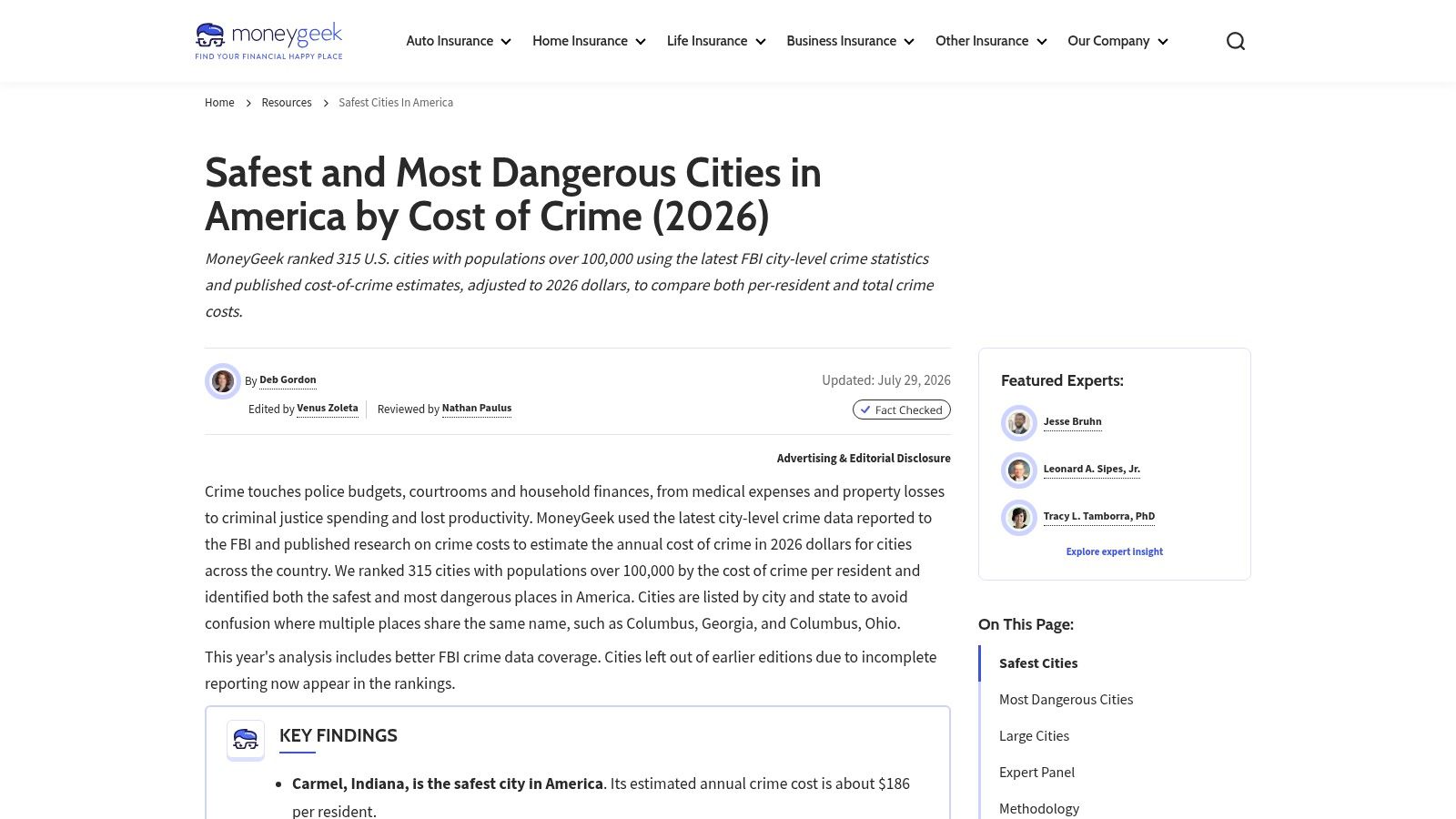Screen dimensions: 1456x819
Task: Click the MoneyGeek logo
Action: point(268,41)
